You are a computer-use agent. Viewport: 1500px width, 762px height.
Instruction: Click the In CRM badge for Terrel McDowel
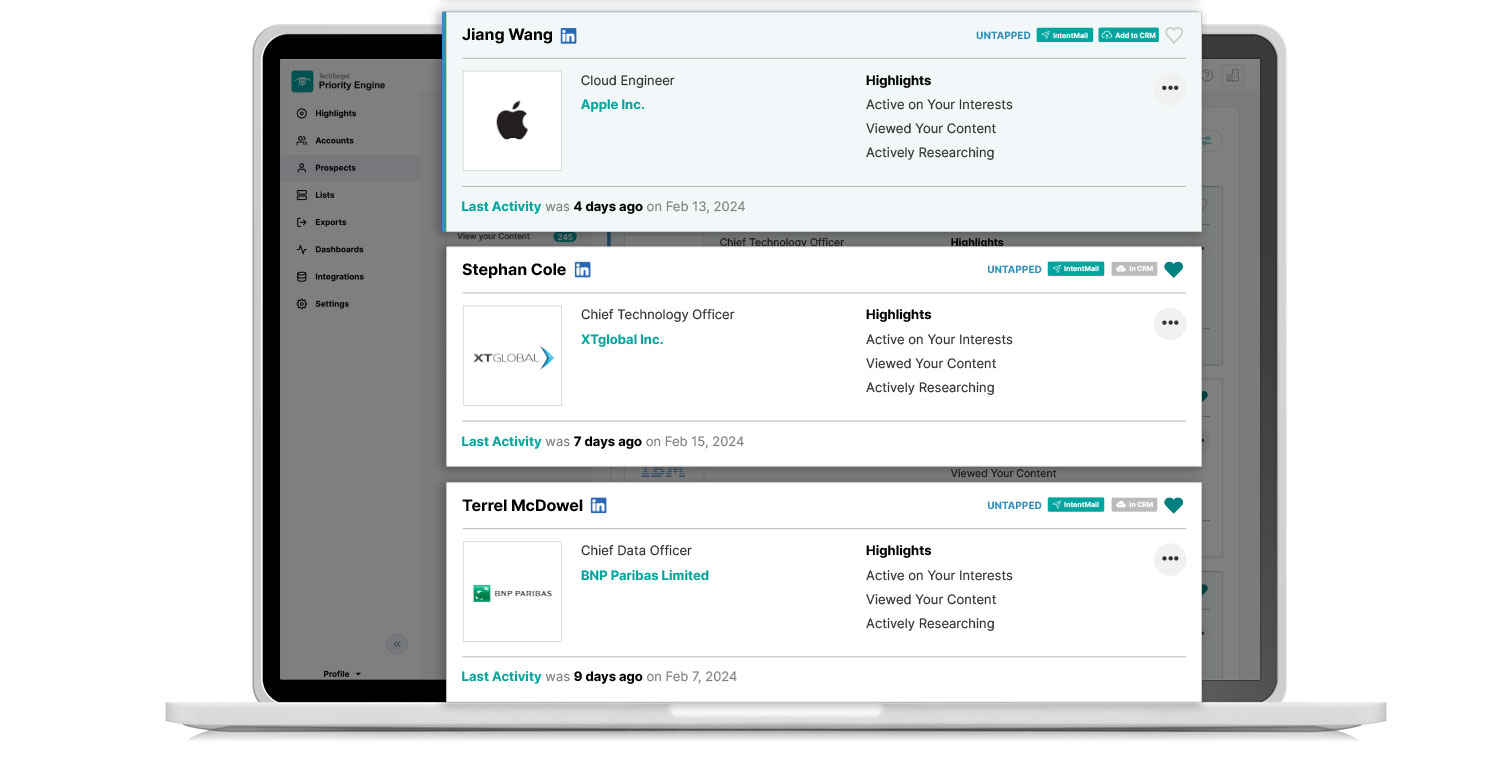click(1134, 505)
